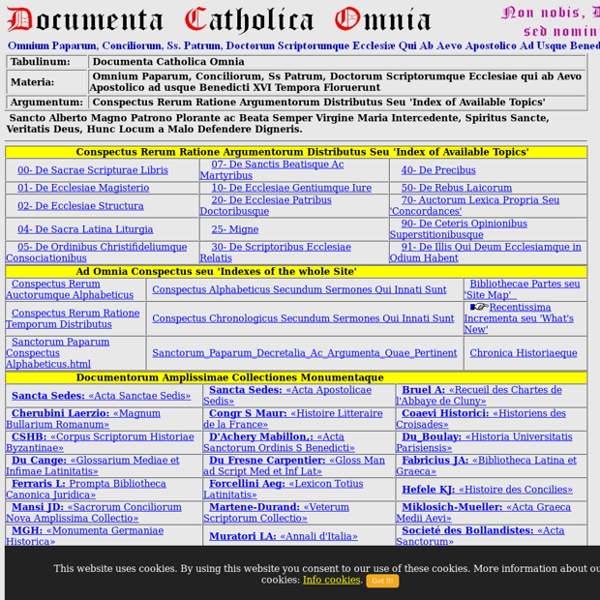Dismiss cookie banner with Got It! button
Screen dimensions: 600x600
coord(382,580)
